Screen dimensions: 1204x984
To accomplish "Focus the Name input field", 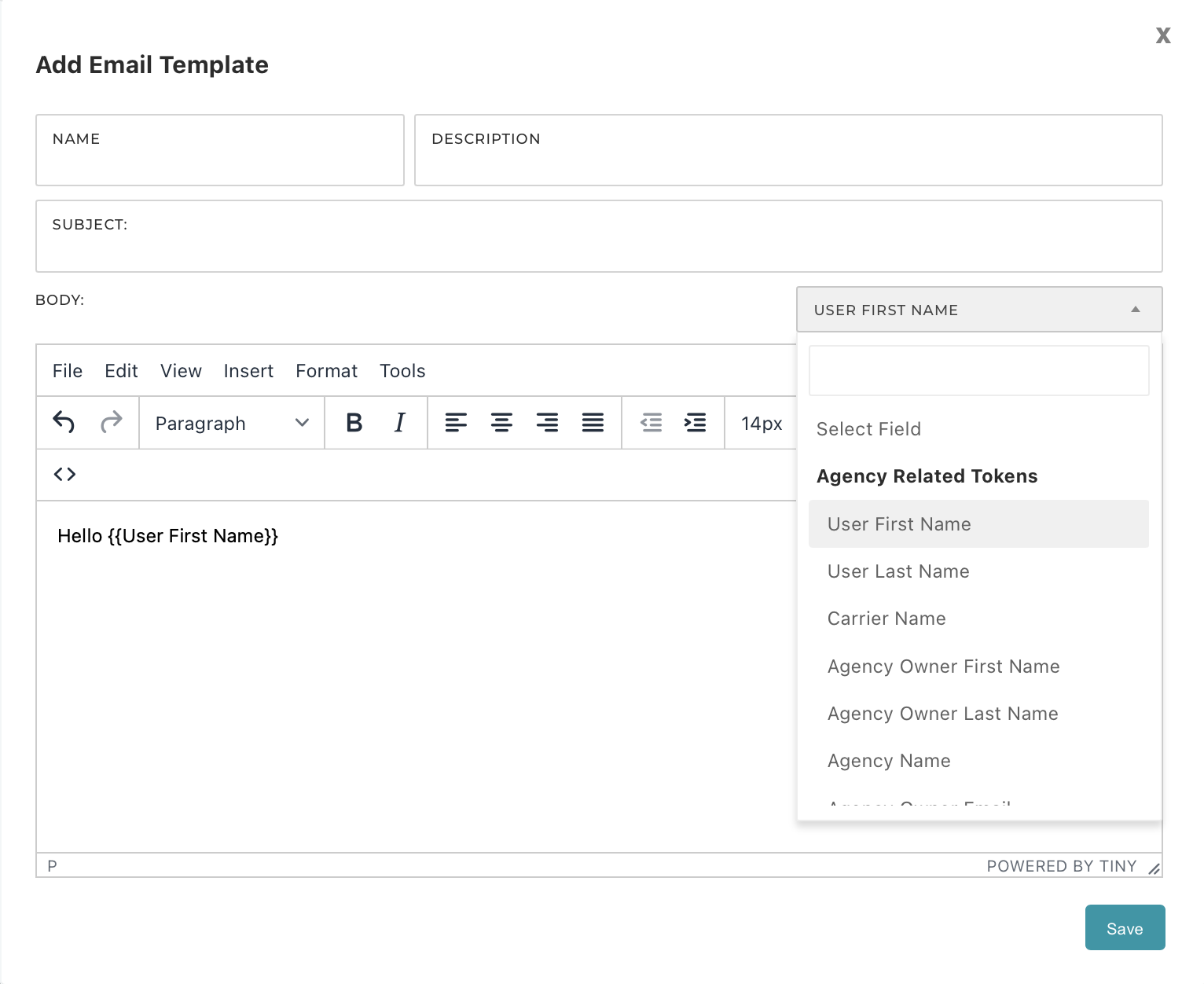I will pos(220,150).
